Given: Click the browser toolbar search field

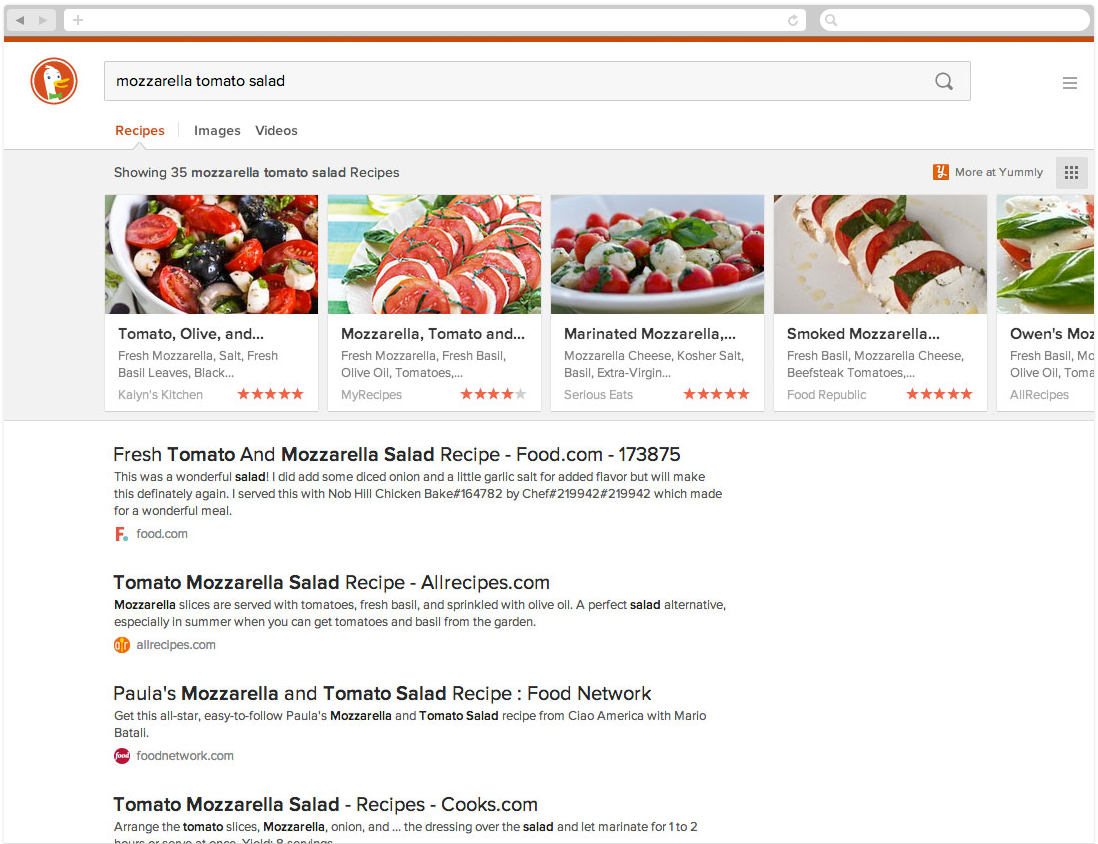Looking at the screenshot, I should pyautogui.click(x=955, y=20).
